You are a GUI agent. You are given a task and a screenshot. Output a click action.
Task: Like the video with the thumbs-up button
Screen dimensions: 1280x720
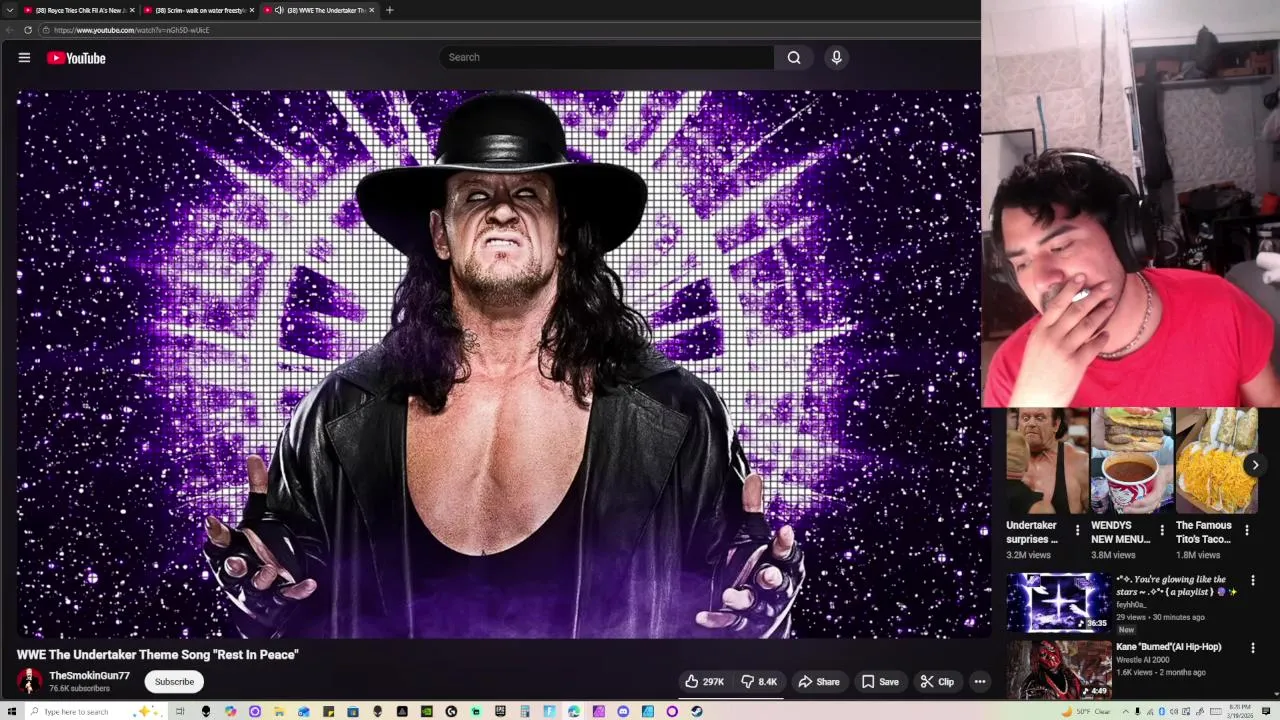[x=704, y=682]
